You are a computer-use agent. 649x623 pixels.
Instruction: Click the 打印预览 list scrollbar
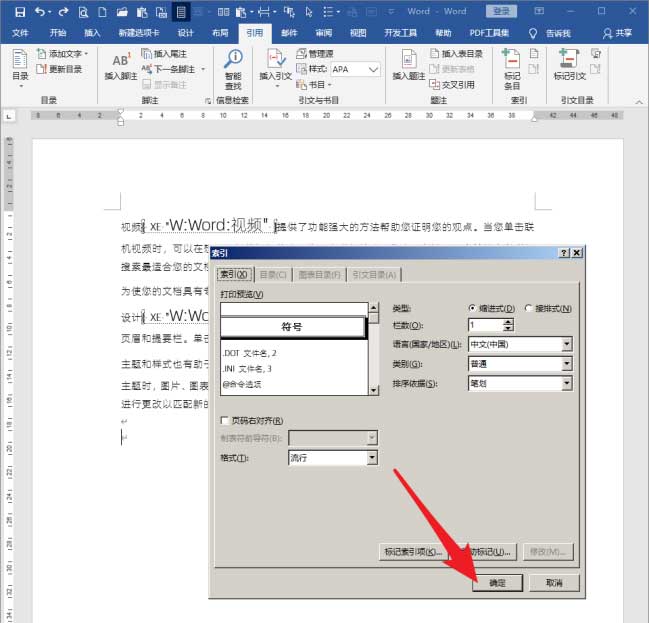[375, 350]
